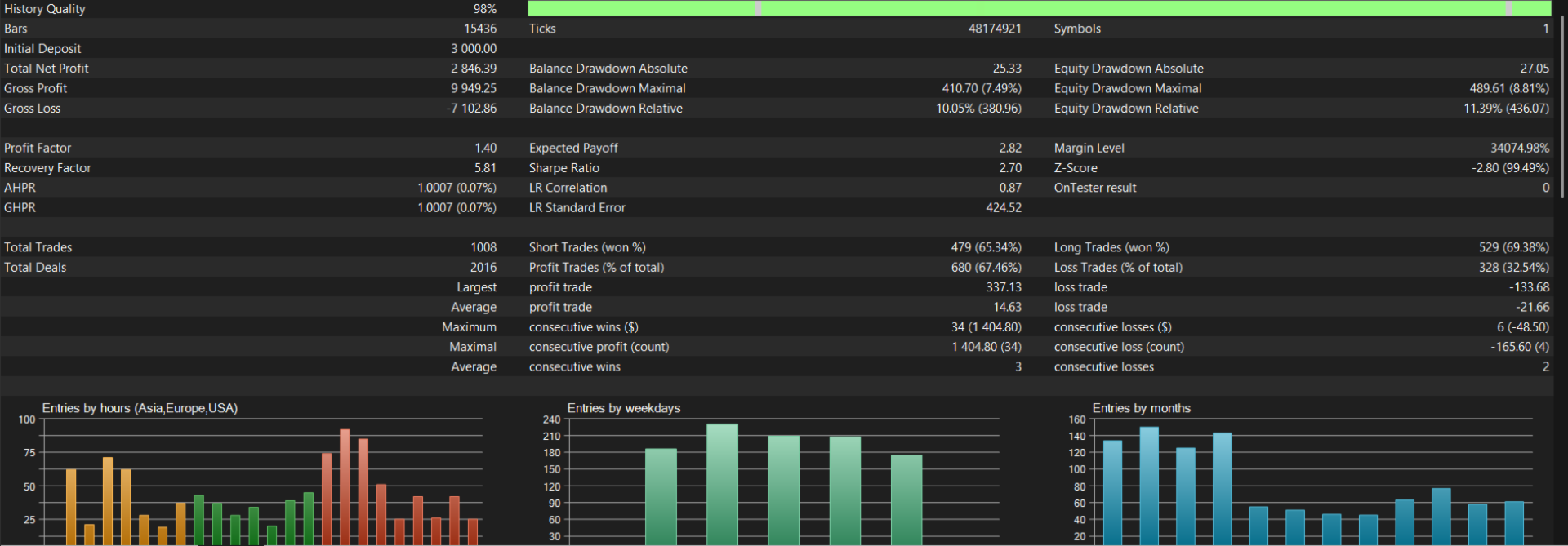Click consecutive losses ($) value 6 (-48.50)
This screenshot has height=546, width=1568.
coord(1522,327)
